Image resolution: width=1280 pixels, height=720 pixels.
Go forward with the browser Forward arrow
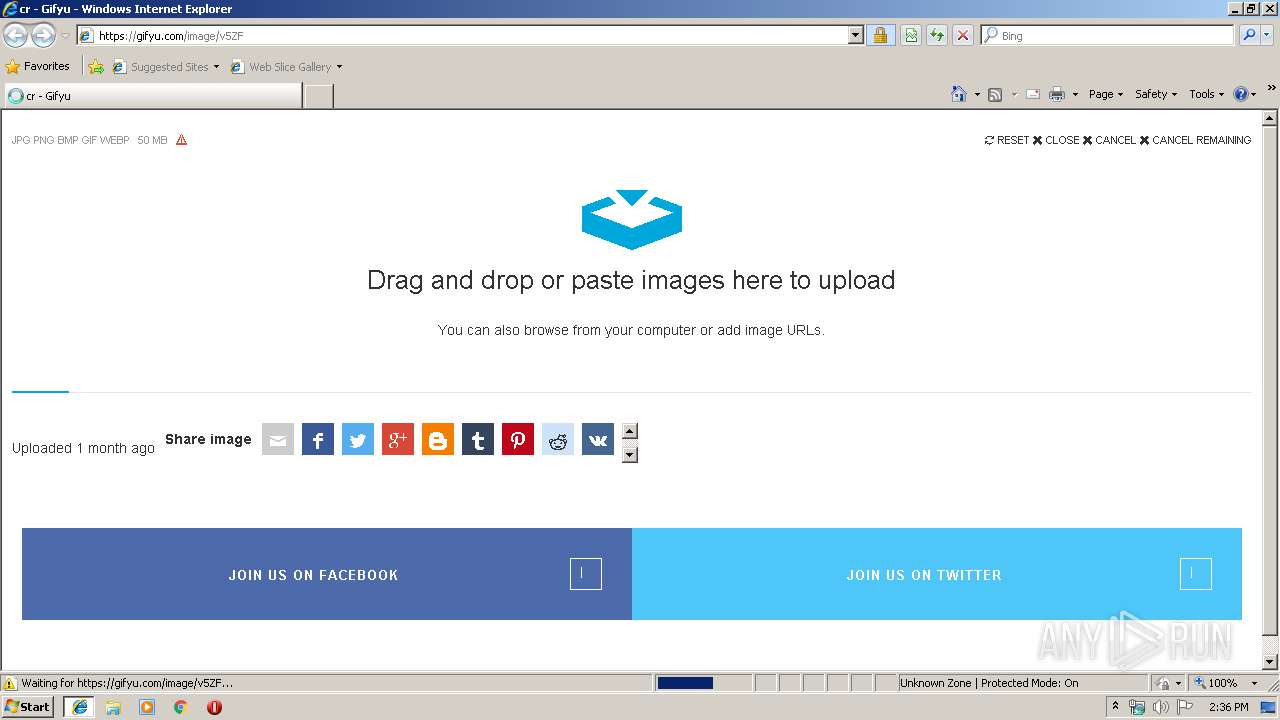43,35
